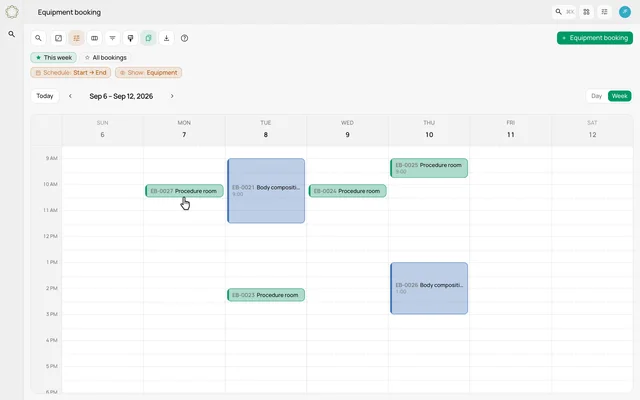Click the Today button
640x400 pixels.
45,96
